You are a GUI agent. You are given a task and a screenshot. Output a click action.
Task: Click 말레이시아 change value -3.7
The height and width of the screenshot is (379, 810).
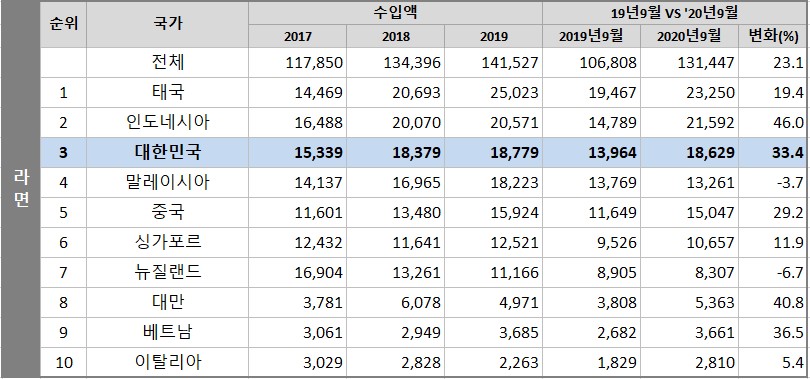(x=790, y=183)
